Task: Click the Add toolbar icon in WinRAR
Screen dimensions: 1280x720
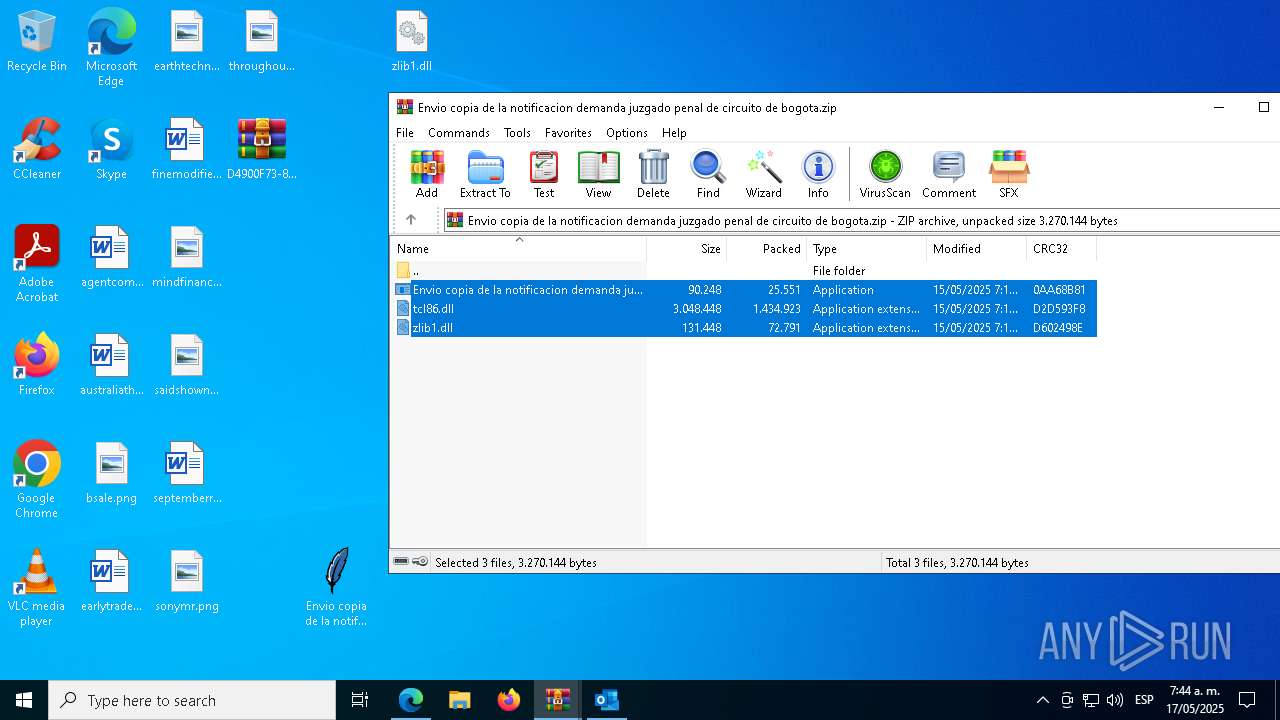Action: [427, 175]
